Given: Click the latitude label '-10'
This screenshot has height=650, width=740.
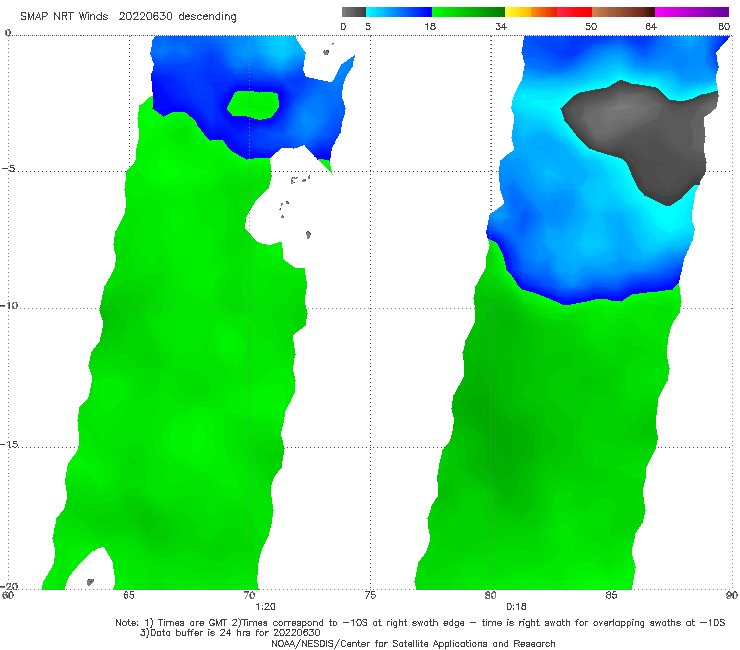Looking at the screenshot, I should click(x=8, y=305).
